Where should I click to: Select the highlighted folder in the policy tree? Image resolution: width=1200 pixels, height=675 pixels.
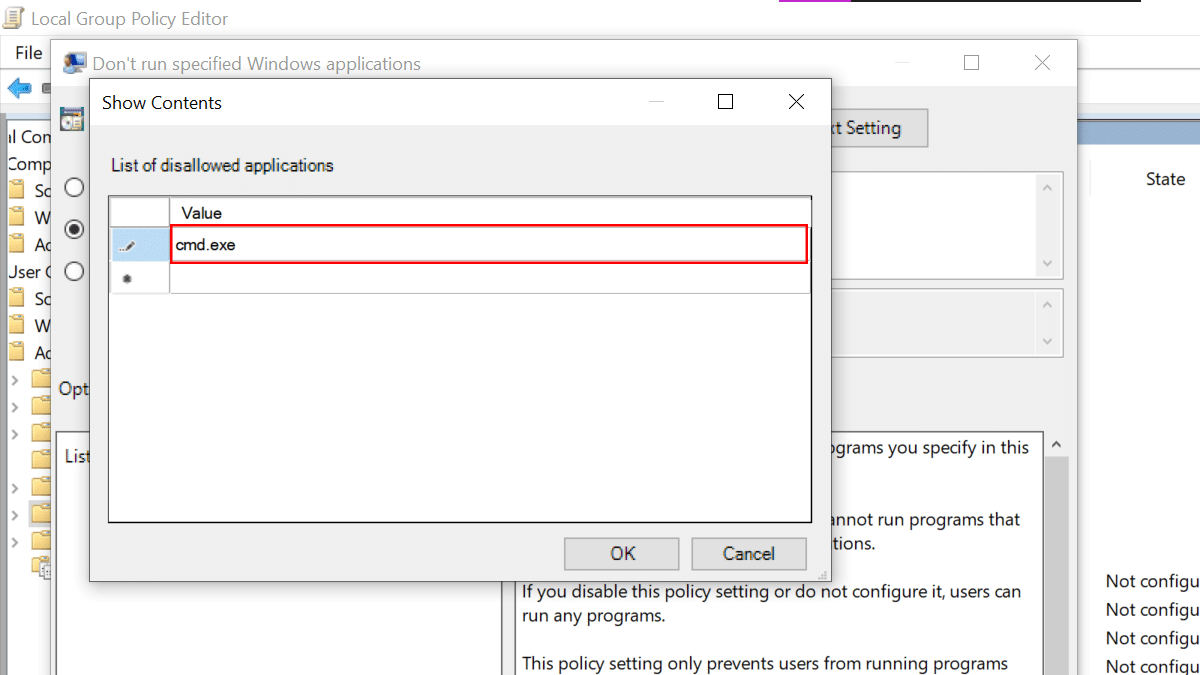(41, 514)
